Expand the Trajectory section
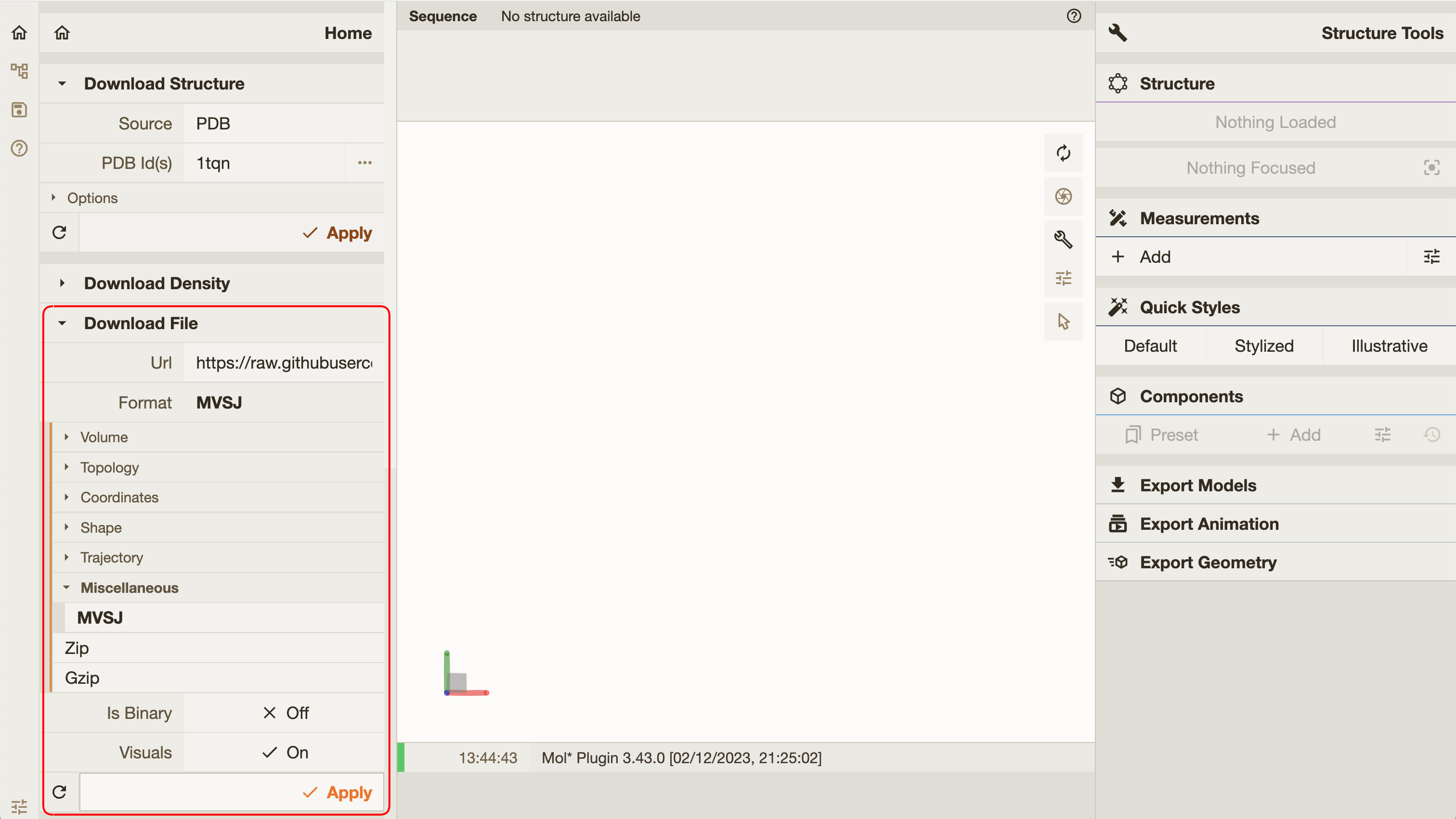 coord(66,557)
